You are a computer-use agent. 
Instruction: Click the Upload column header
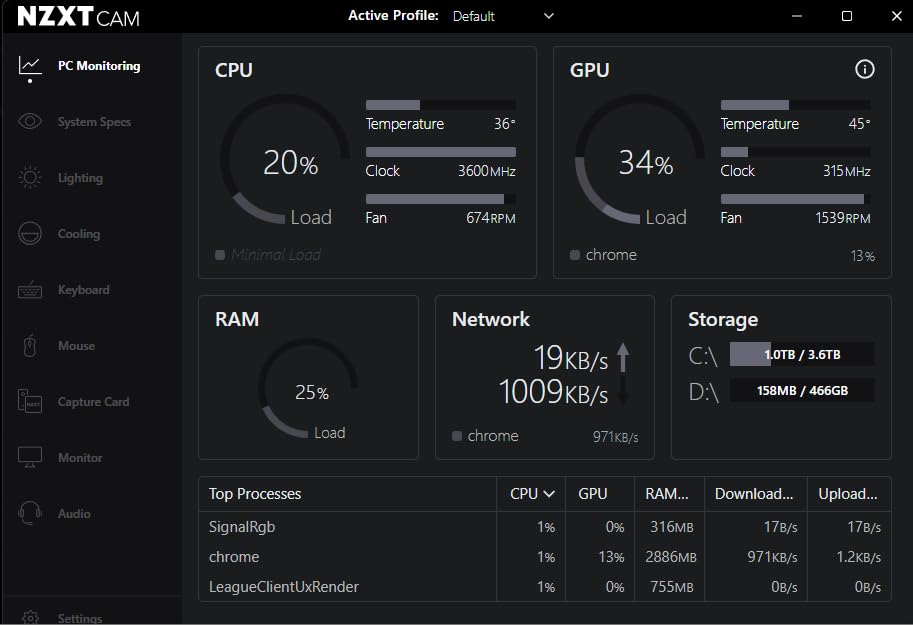(848, 494)
